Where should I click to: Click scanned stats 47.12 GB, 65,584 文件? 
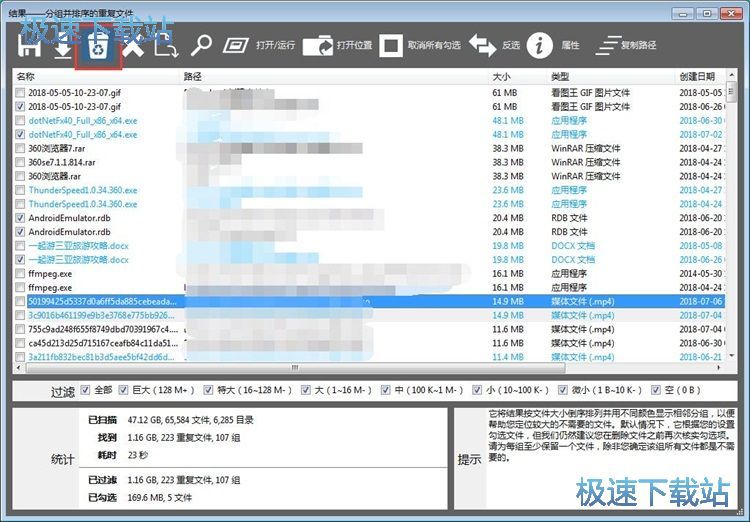[x=191, y=420]
